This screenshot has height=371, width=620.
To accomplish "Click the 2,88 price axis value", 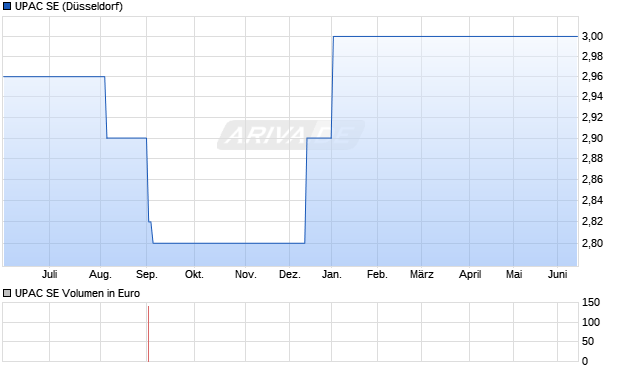I will point(593,159).
